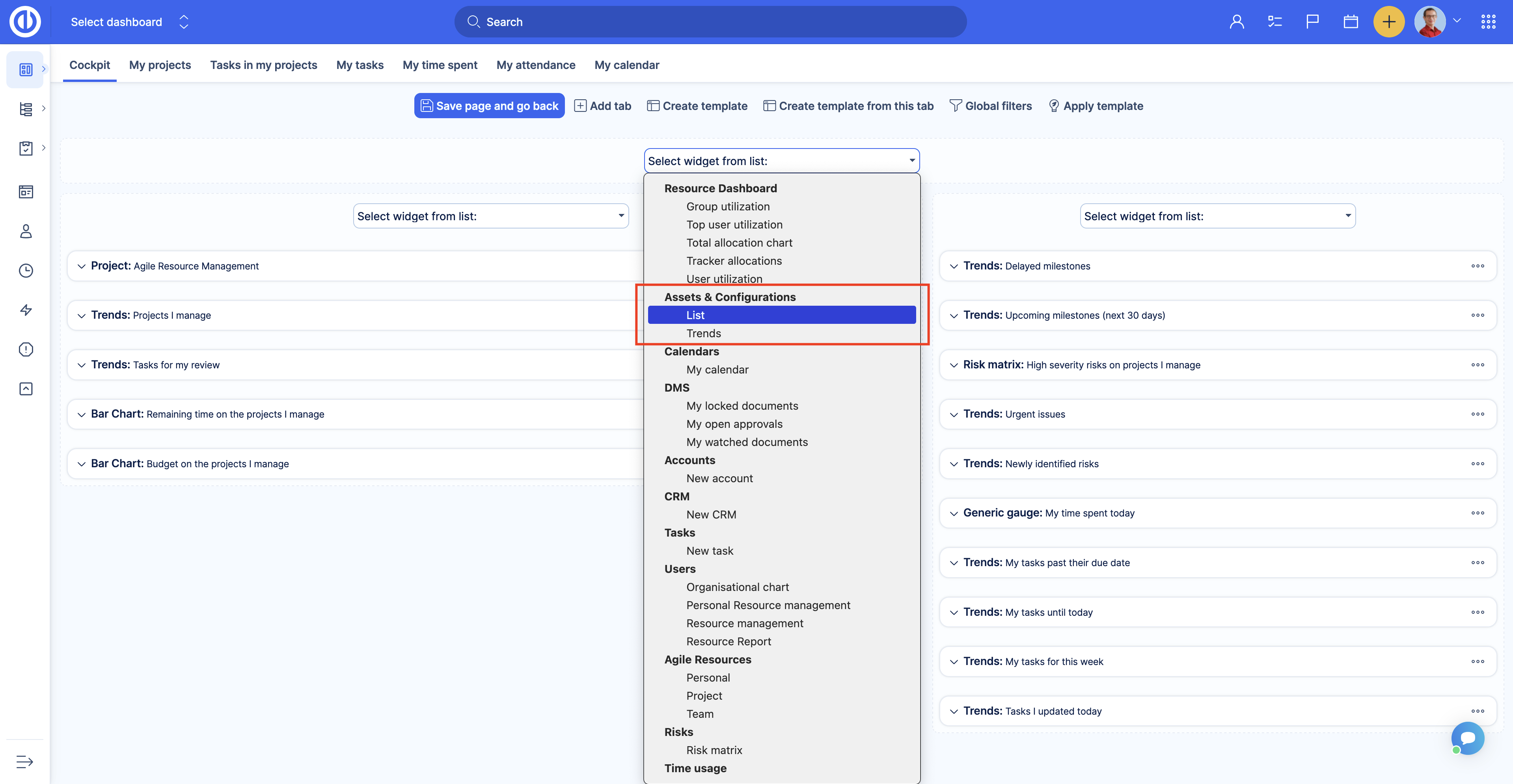The height and width of the screenshot is (784, 1513).
Task: Click the user profile icon in header
Action: pyautogui.click(x=1236, y=22)
